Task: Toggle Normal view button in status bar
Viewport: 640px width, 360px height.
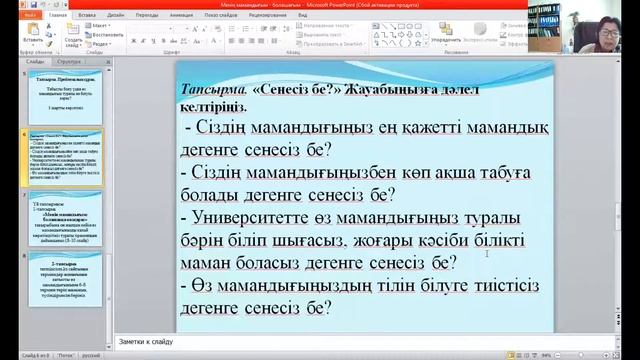Action: point(510,356)
